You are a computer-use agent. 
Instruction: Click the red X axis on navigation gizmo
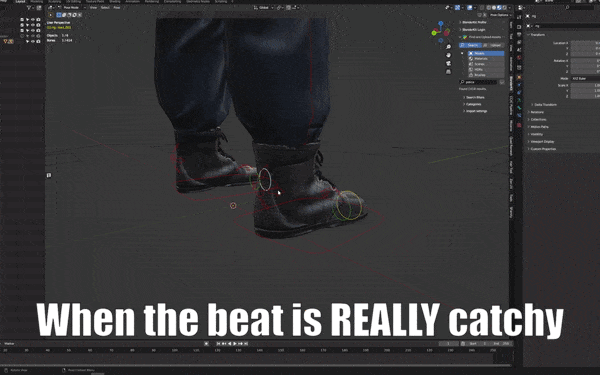click(447, 33)
